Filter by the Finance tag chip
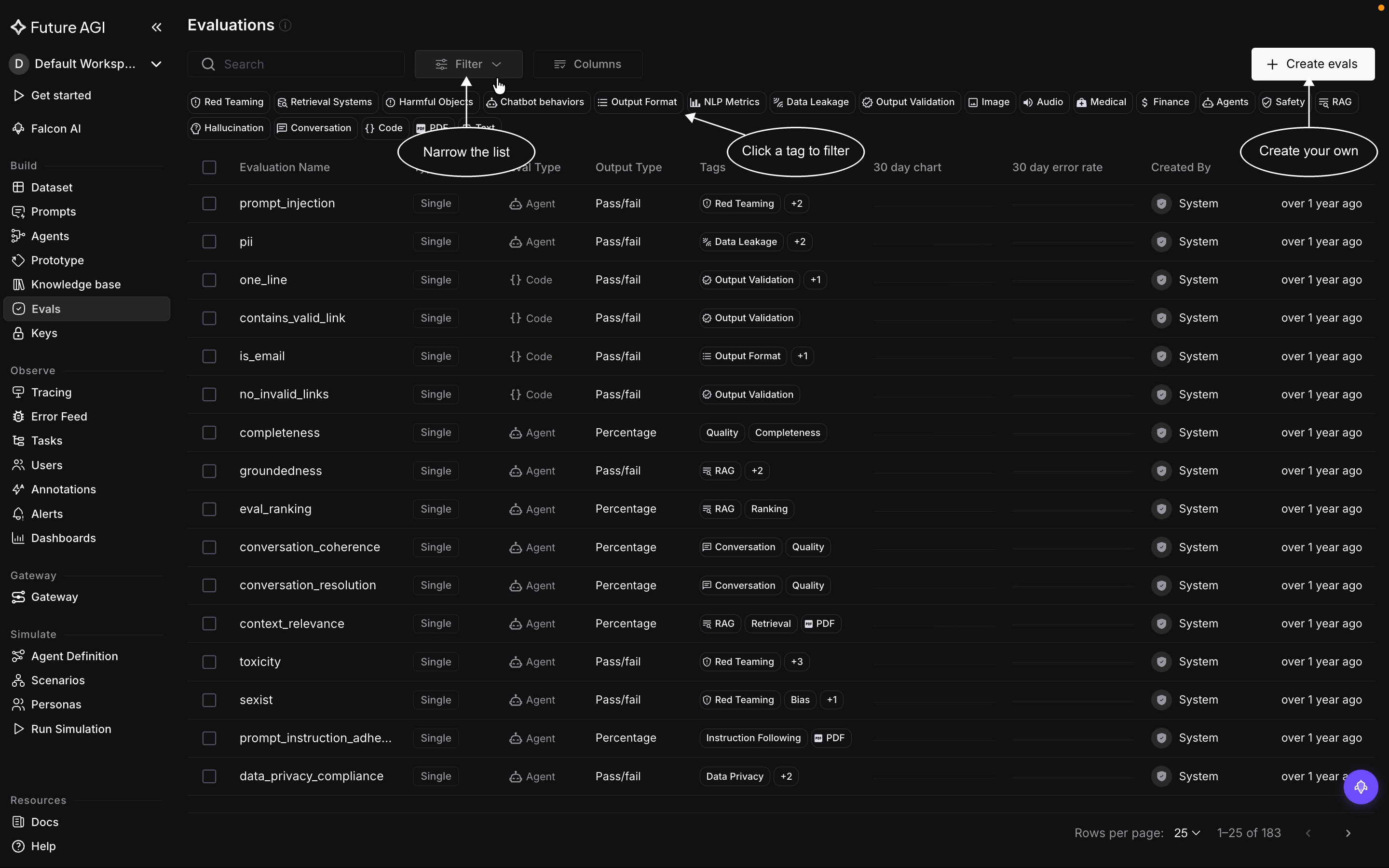 [x=1165, y=102]
